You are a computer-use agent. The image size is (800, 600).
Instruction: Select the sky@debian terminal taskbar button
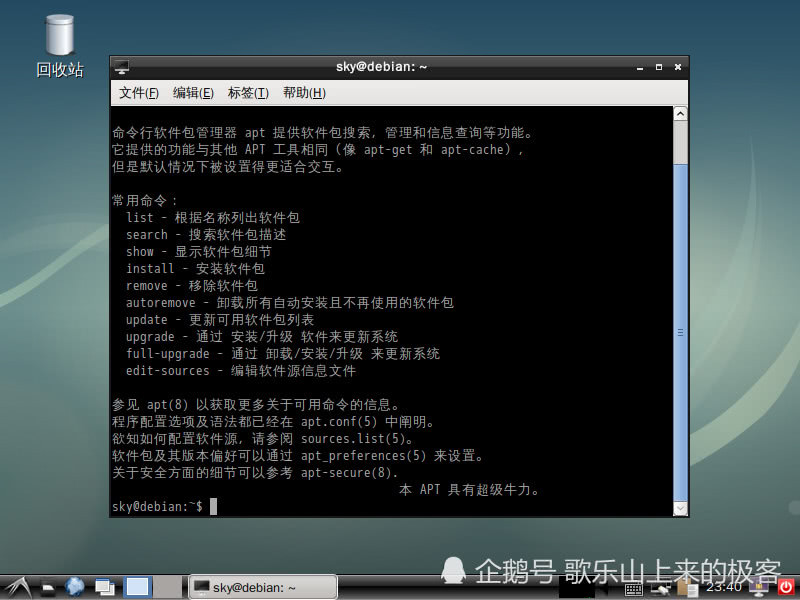click(263, 587)
